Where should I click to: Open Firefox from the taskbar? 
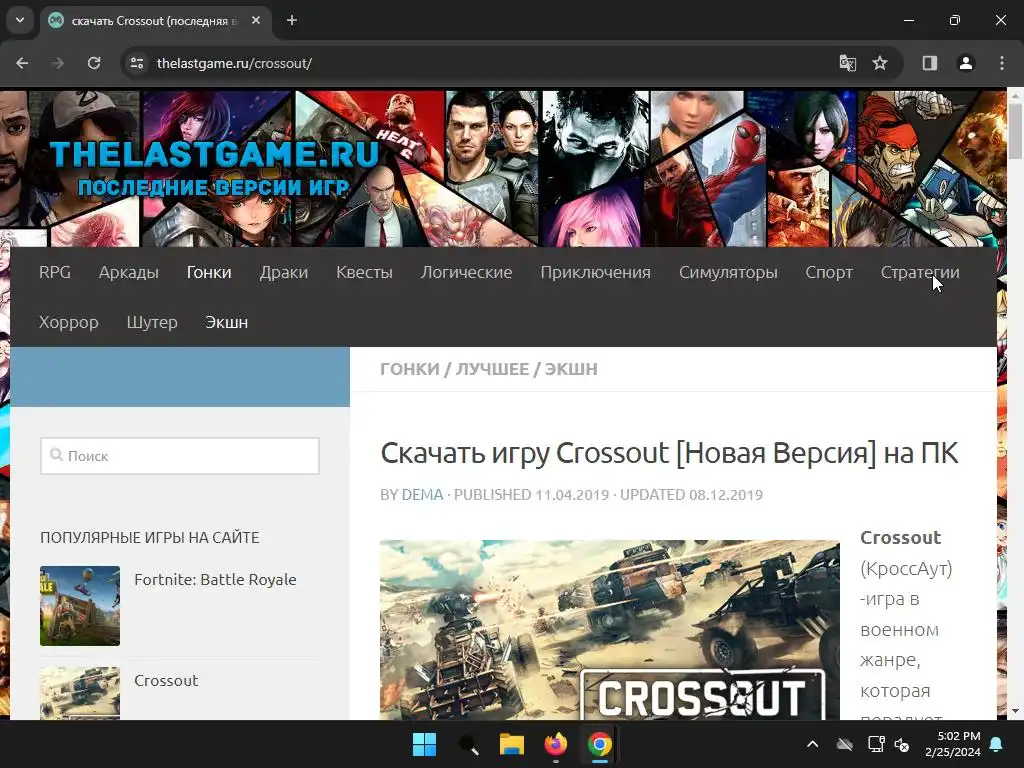[556, 744]
